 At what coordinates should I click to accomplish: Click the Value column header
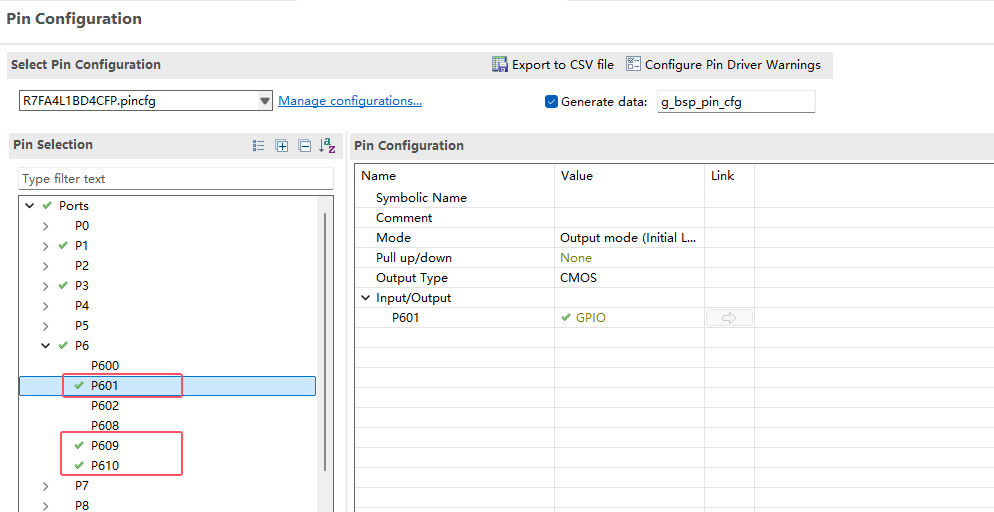pos(577,176)
